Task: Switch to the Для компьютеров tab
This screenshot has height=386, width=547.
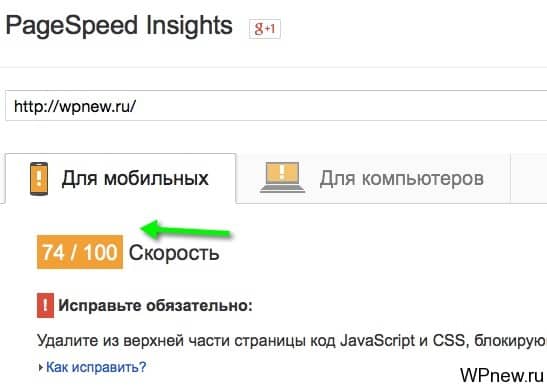Action: (x=373, y=178)
